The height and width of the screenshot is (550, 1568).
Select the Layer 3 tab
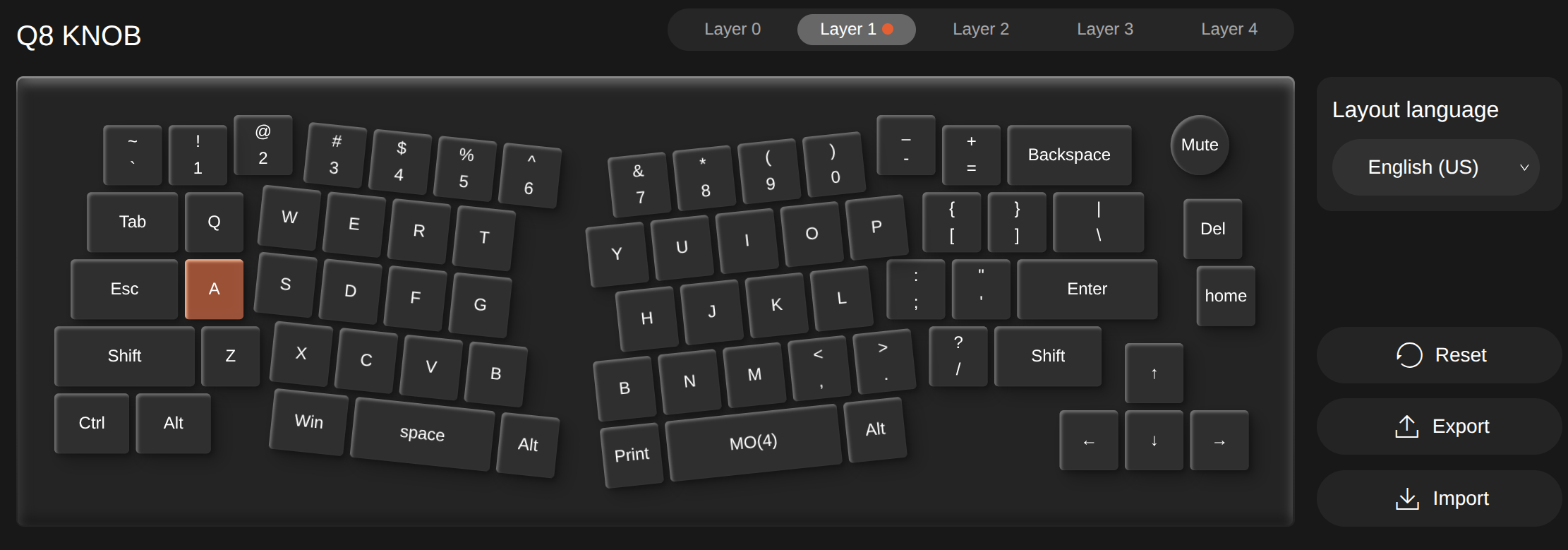[x=1105, y=30]
